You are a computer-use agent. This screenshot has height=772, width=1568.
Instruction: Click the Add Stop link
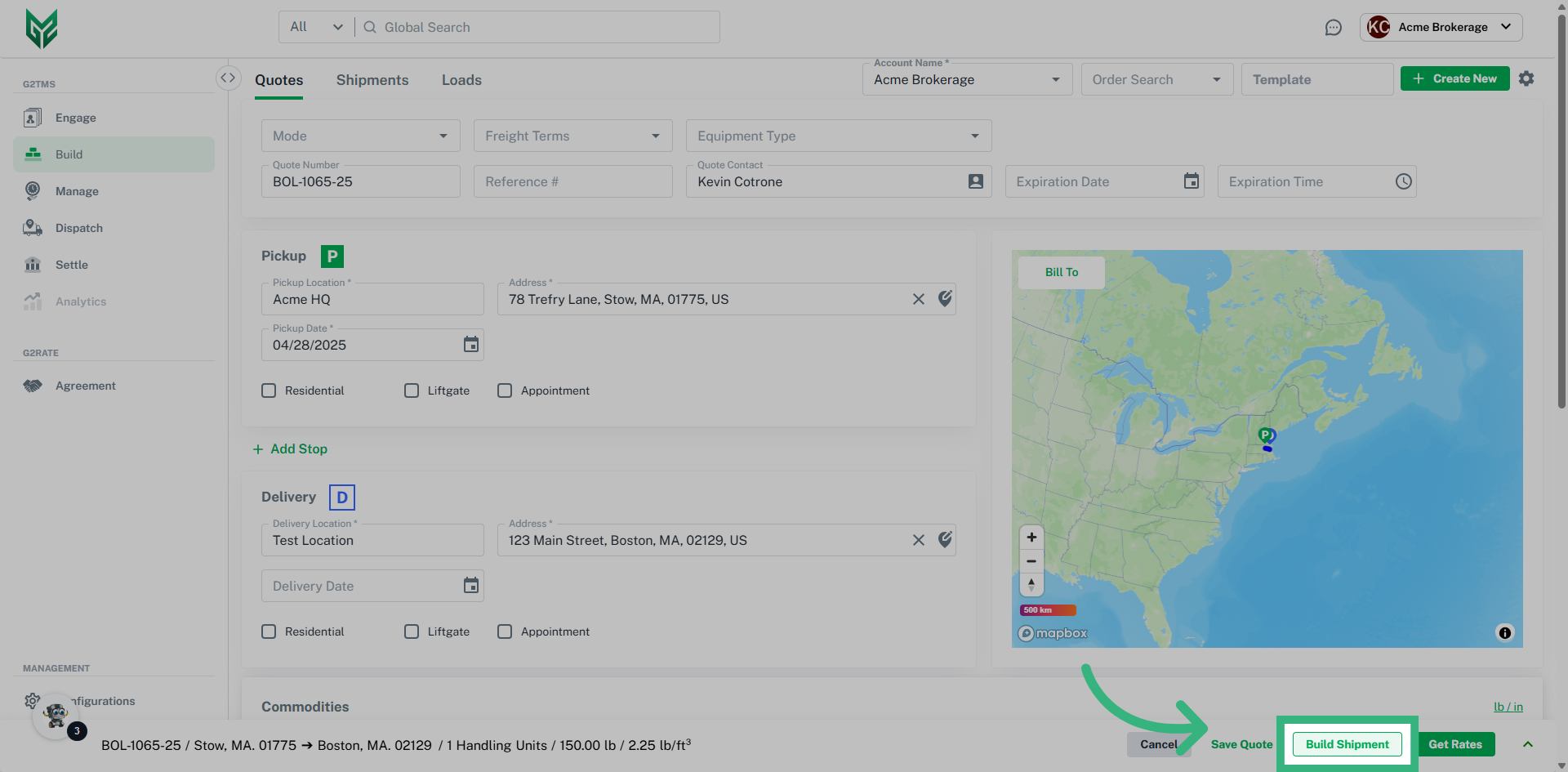291,448
